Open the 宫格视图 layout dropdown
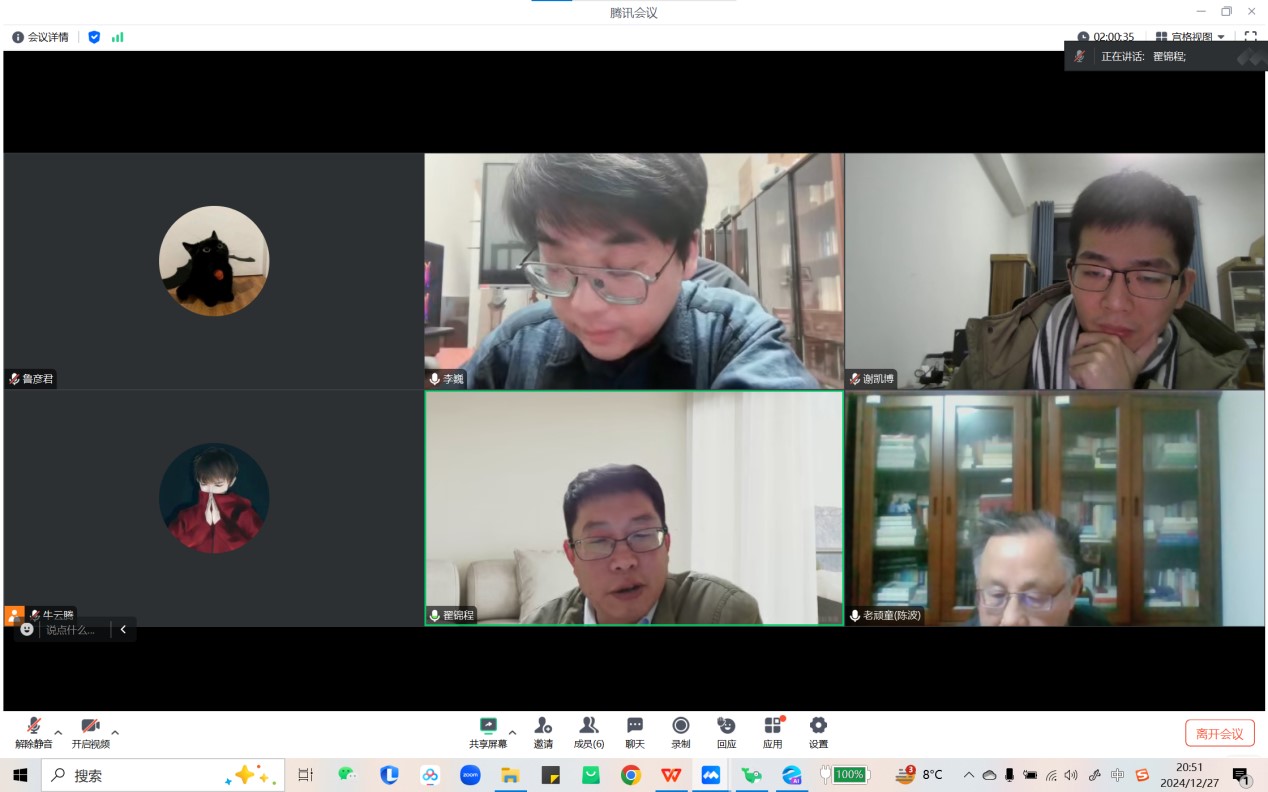This screenshot has width=1268, height=792. tap(1190, 37)
